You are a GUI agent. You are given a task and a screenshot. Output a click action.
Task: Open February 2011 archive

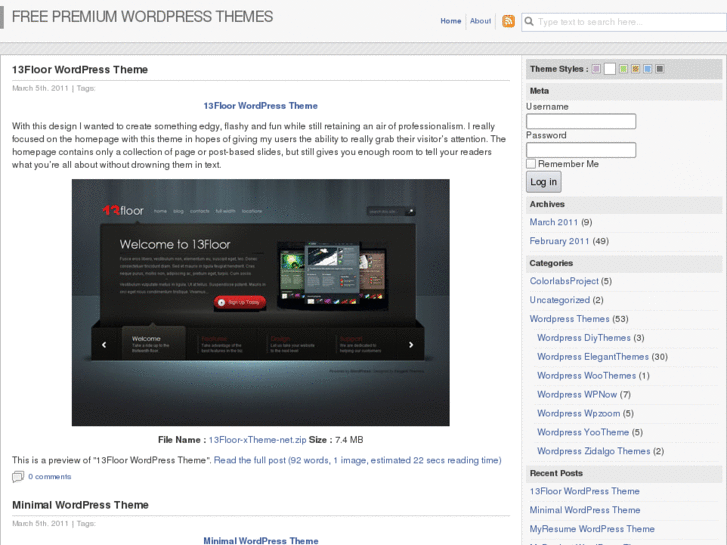coord(559,241)
